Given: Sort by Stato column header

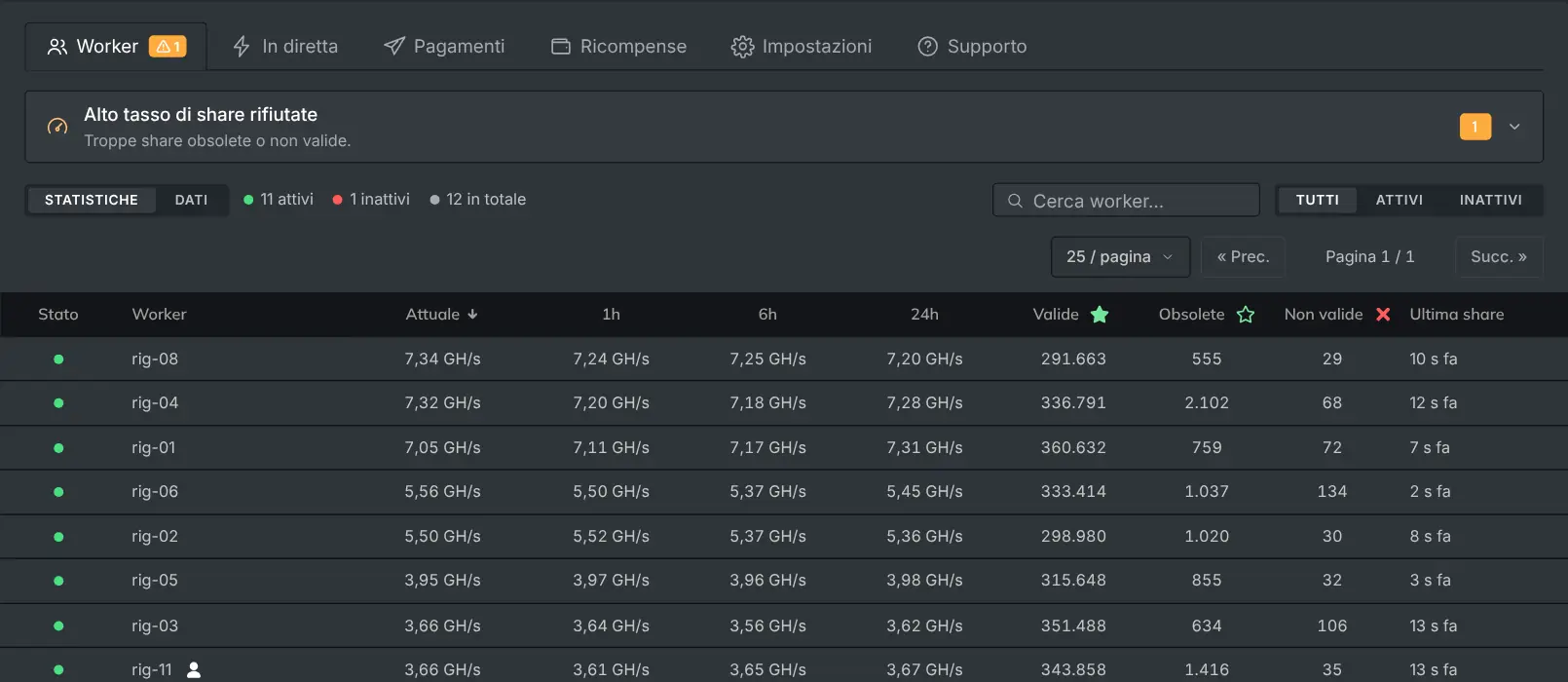Looking at the screenshot, I should pos(58,315).
